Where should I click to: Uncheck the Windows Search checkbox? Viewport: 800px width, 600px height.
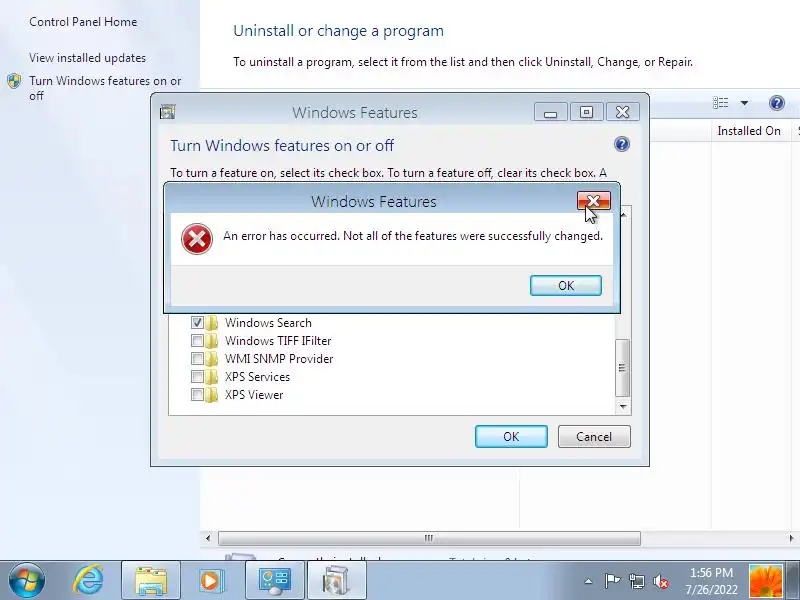pos(197,322)
